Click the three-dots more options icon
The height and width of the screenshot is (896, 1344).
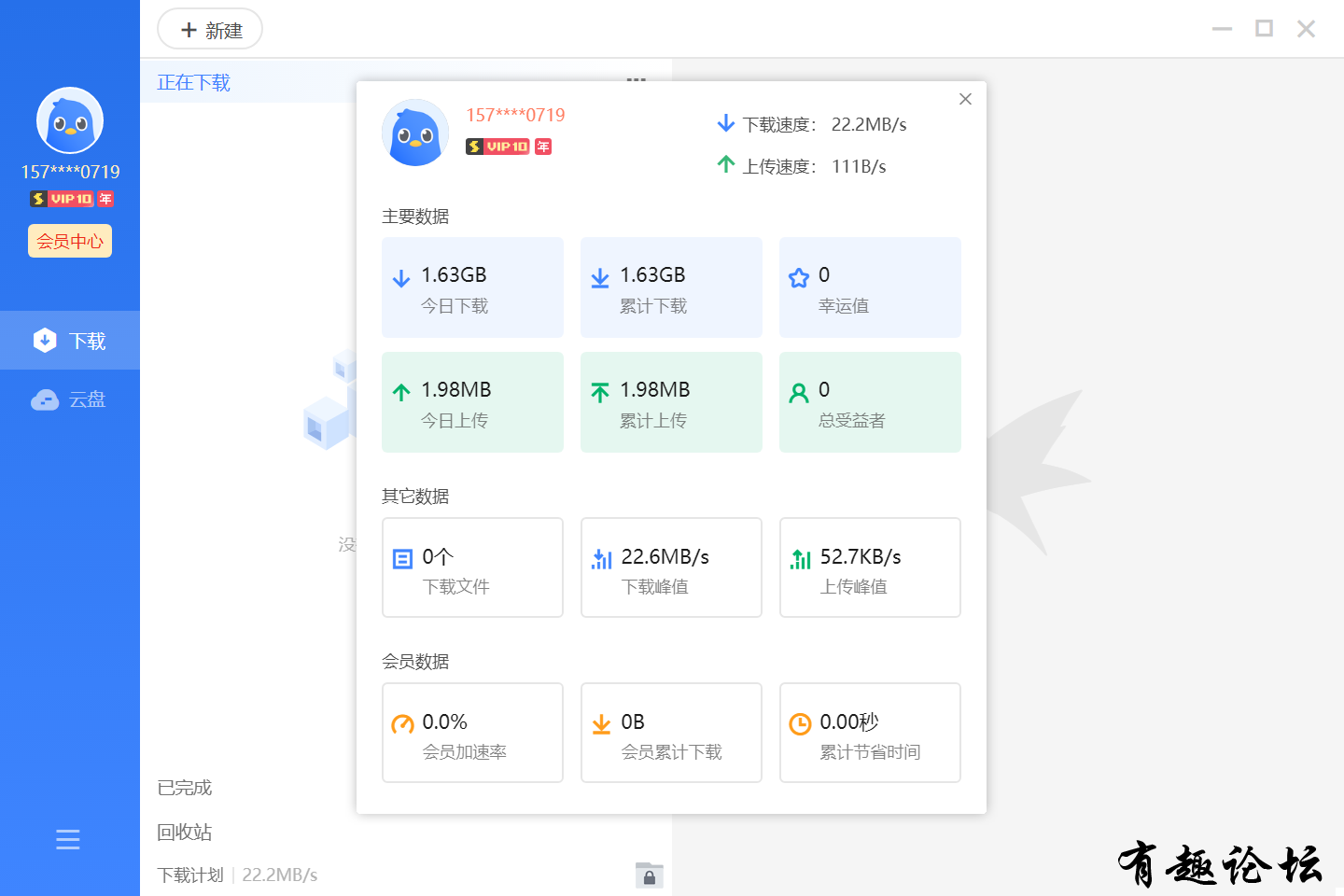coord(636,79)
